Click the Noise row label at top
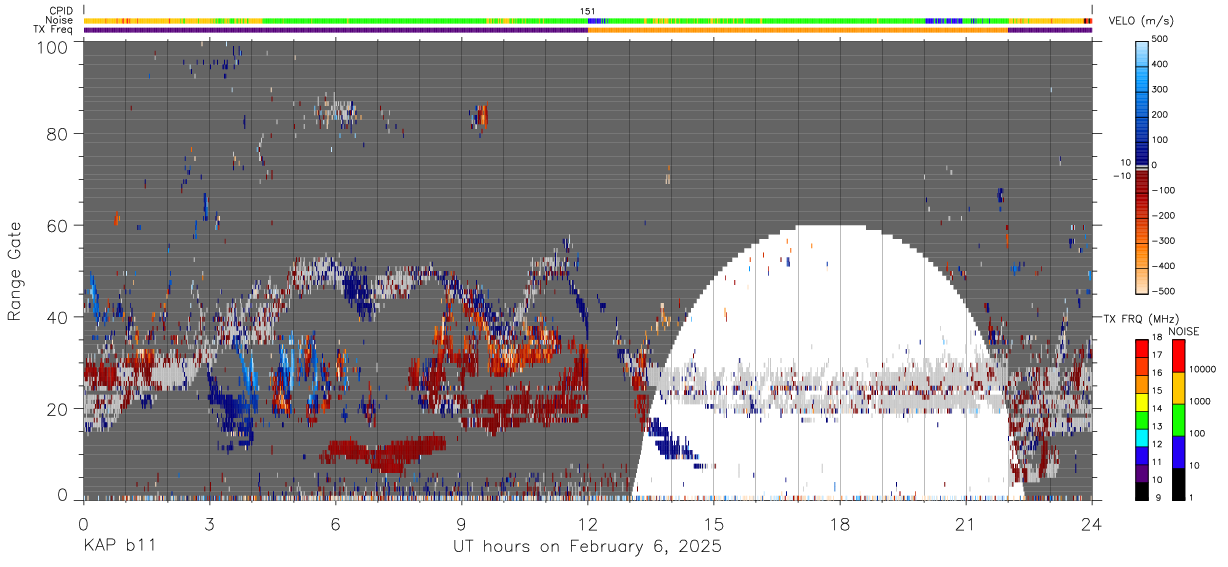Viewport: 1228px width, 567px height. point(59,20)
